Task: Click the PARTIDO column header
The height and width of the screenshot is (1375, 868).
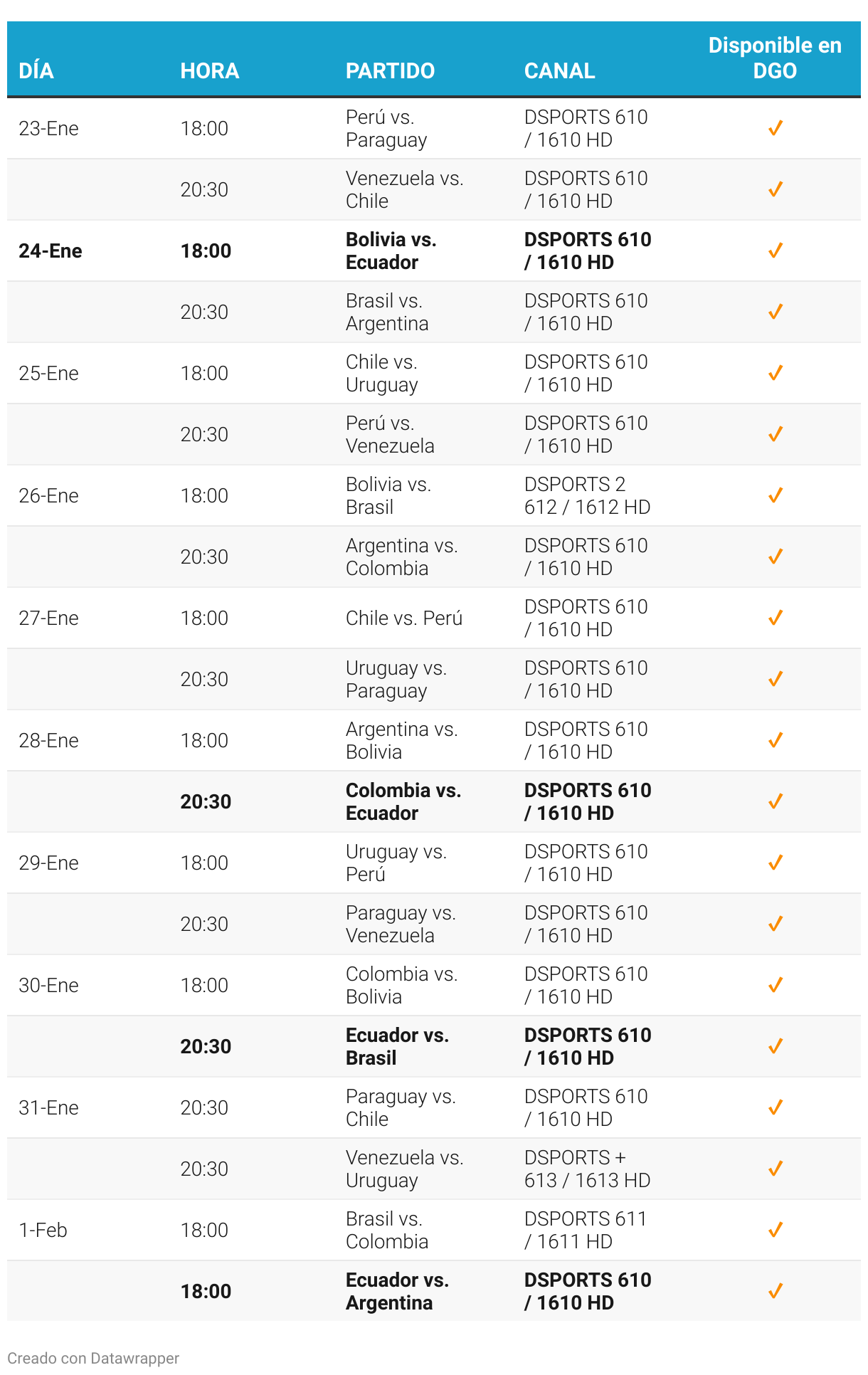Action: click(x=390, y=70)
